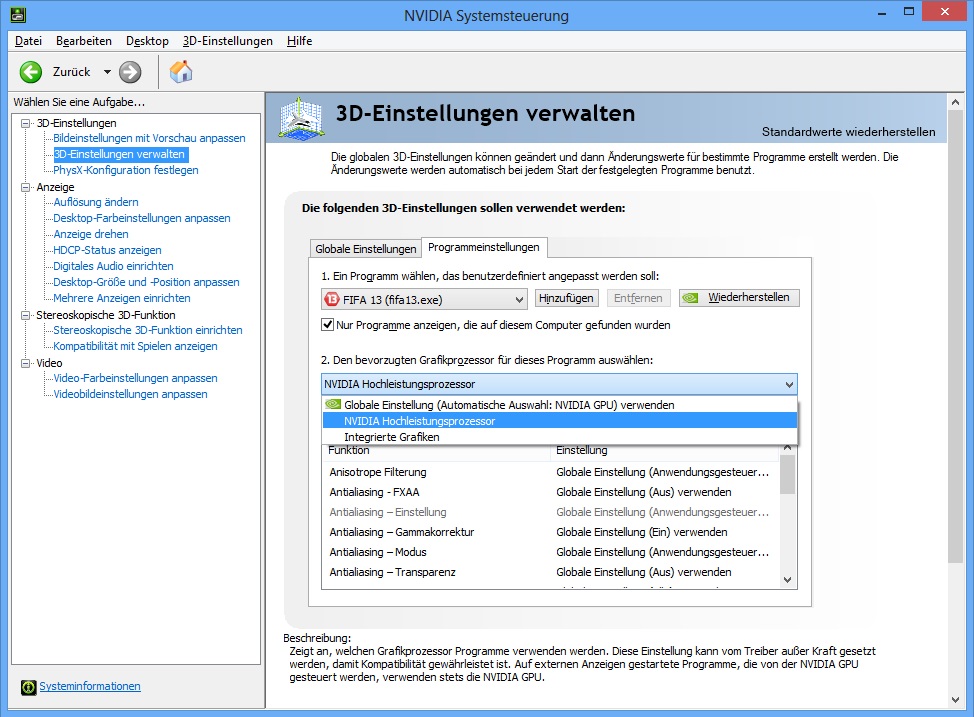The image size is (974, 717).
Task: Open the Hilfe menu
Action: (x=299, y=41)
